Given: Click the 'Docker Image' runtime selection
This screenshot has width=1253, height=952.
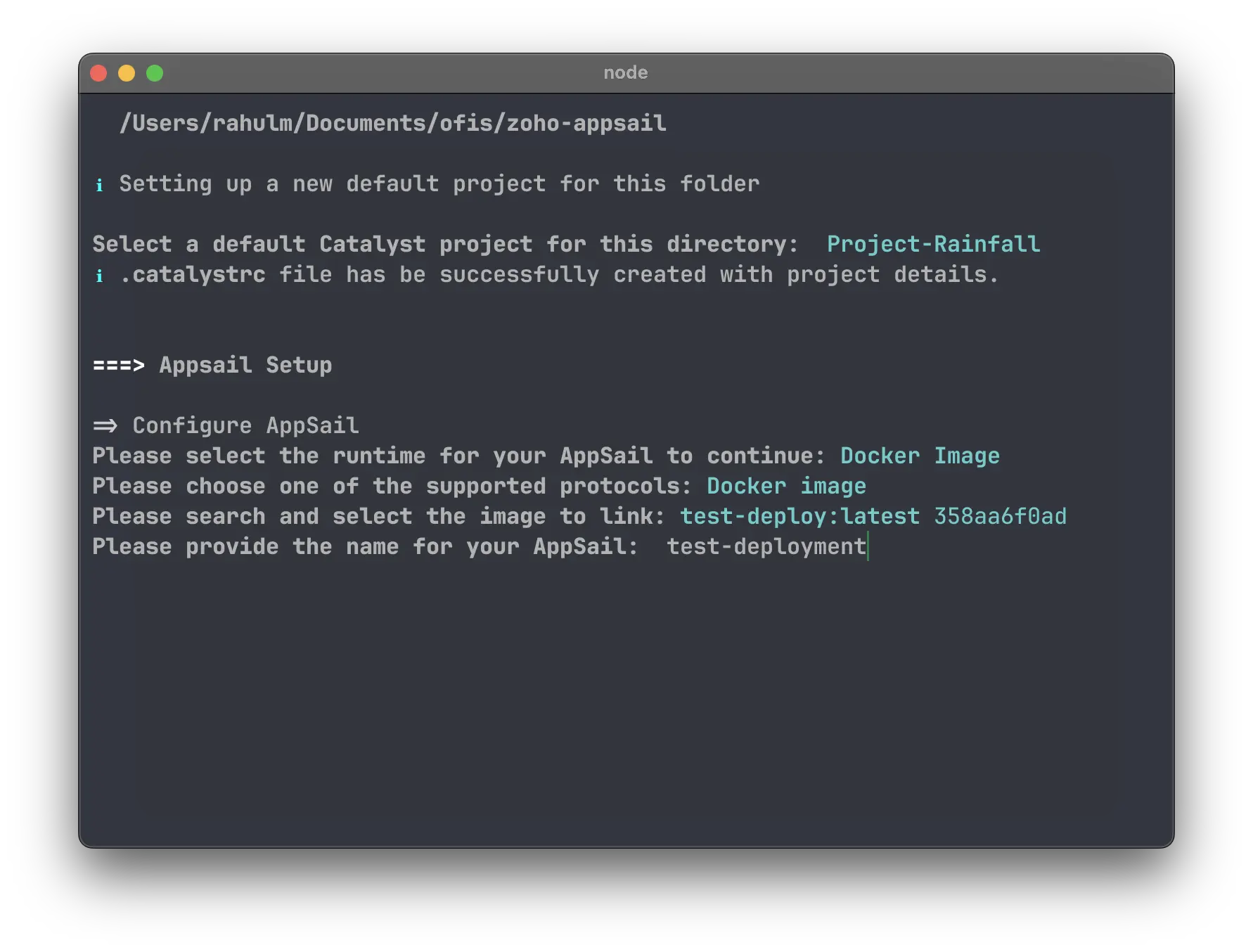Looking at the screenshot, I should (919, 456).
